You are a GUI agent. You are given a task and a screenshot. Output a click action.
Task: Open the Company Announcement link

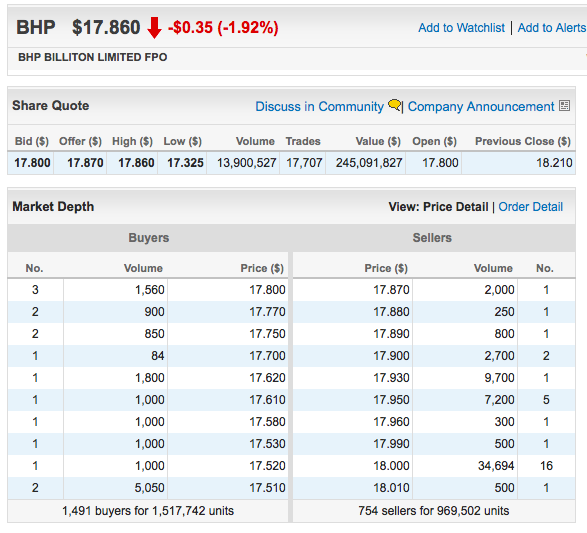(481, 107)
